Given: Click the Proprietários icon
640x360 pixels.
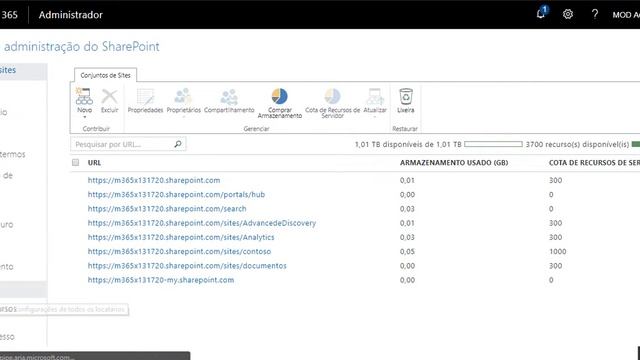Looking at the screenshot, I should (x=183, y=97).
